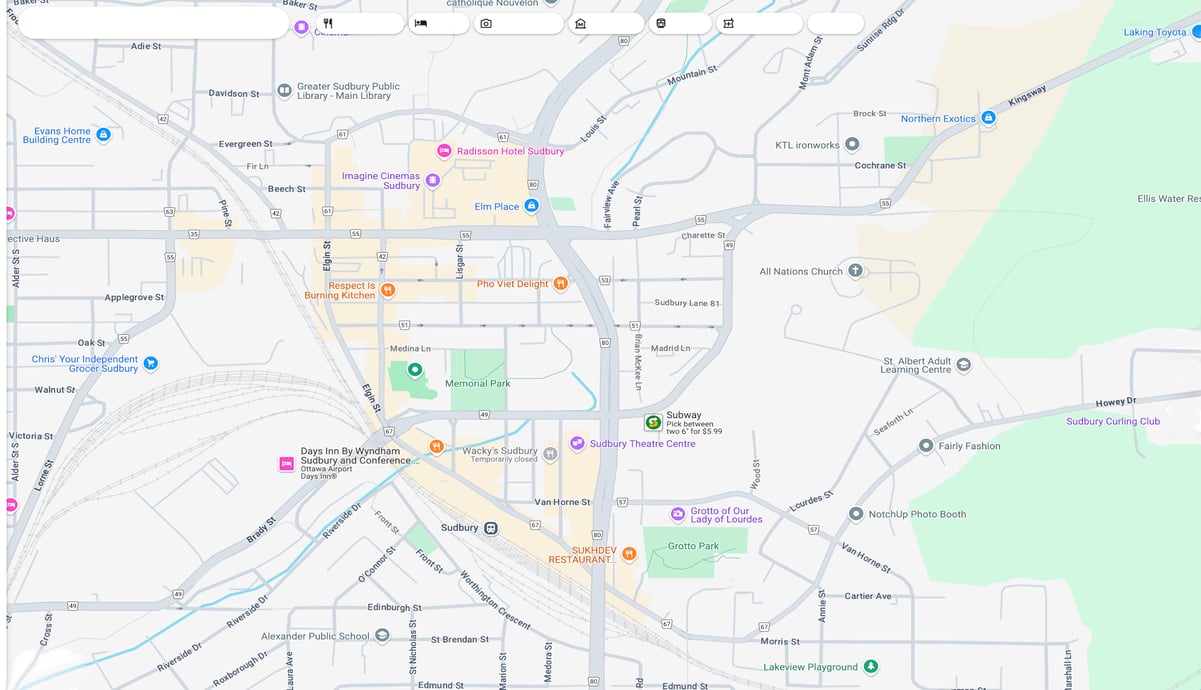Click the Alexander Public School pin

tap(381, 636)
